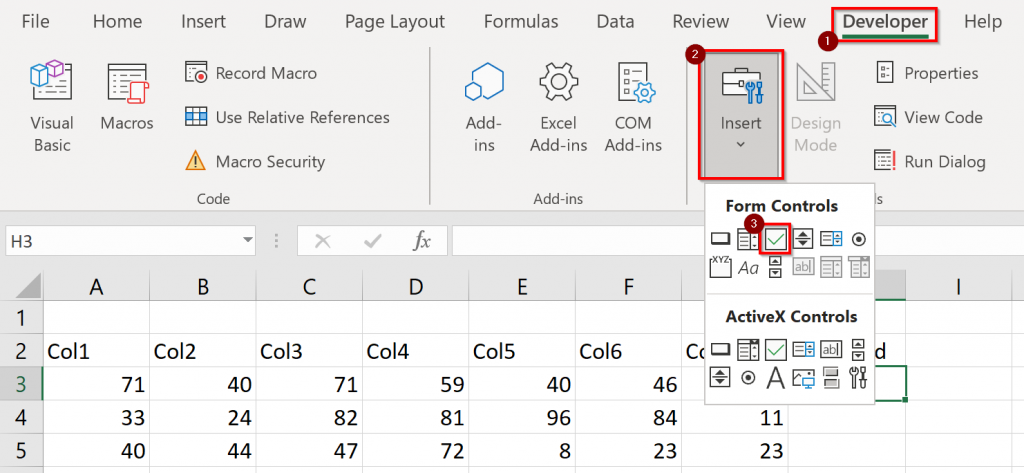Select cell A3 containing 71
Image resolution: width=1024 pixels, height=473 pixels.
tap(97, 383)
